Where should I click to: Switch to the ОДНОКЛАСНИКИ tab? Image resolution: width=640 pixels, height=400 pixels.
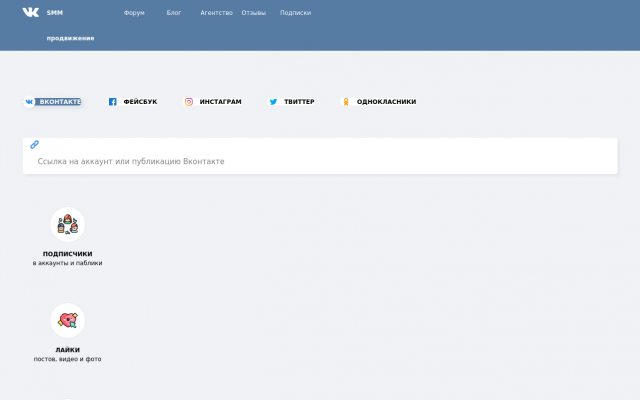click(x=378, y=102)
